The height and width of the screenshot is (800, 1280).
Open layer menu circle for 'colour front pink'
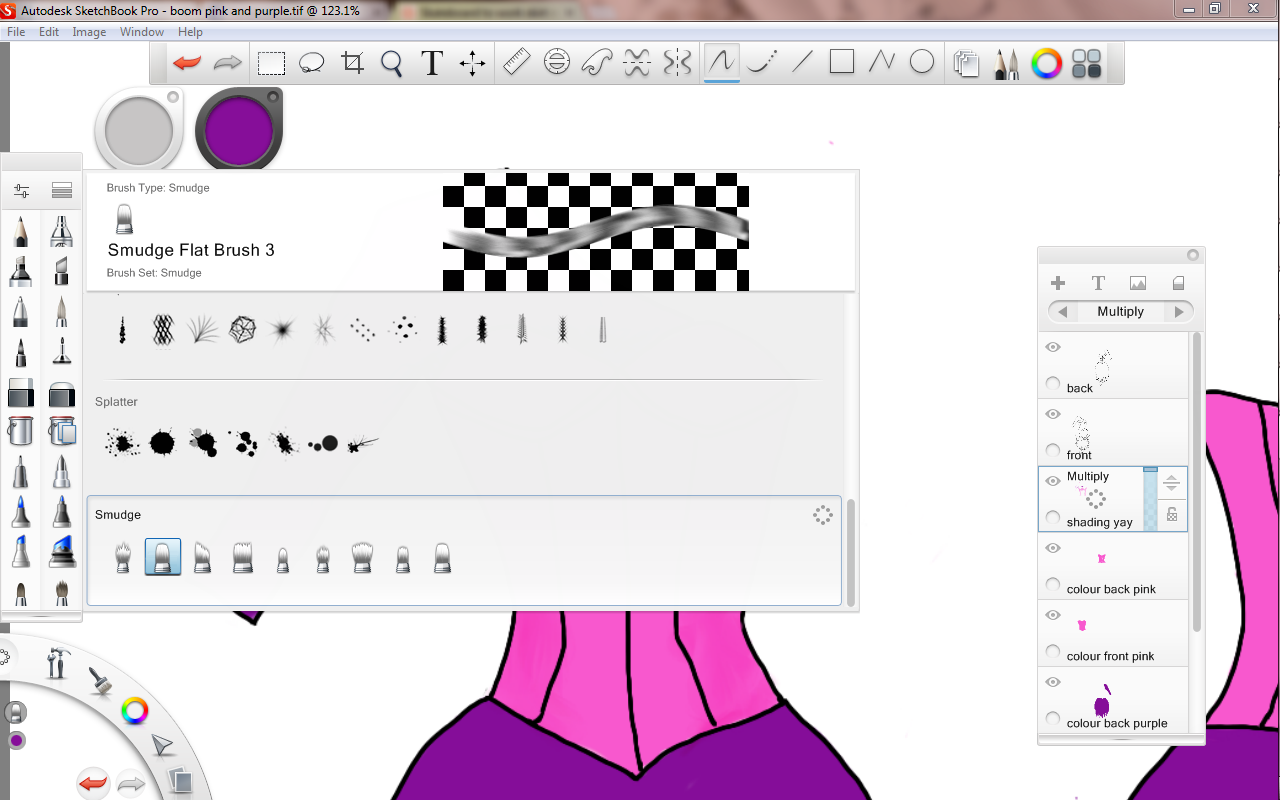pyautogui.click(x=1053, y=651)
